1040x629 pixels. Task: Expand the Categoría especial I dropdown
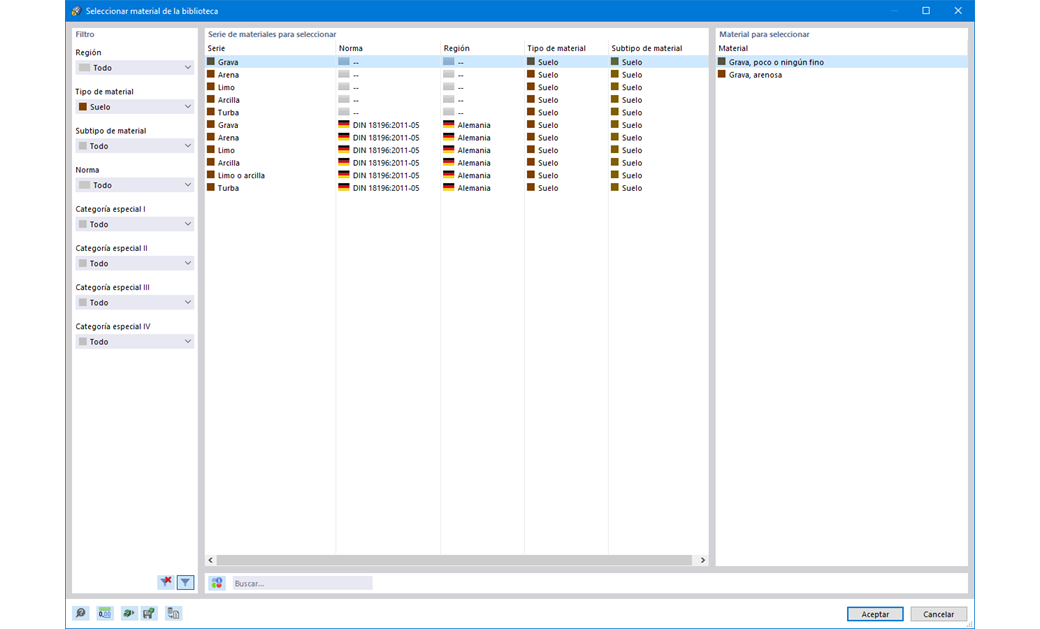pyautogui.click(x=135, y=224)
